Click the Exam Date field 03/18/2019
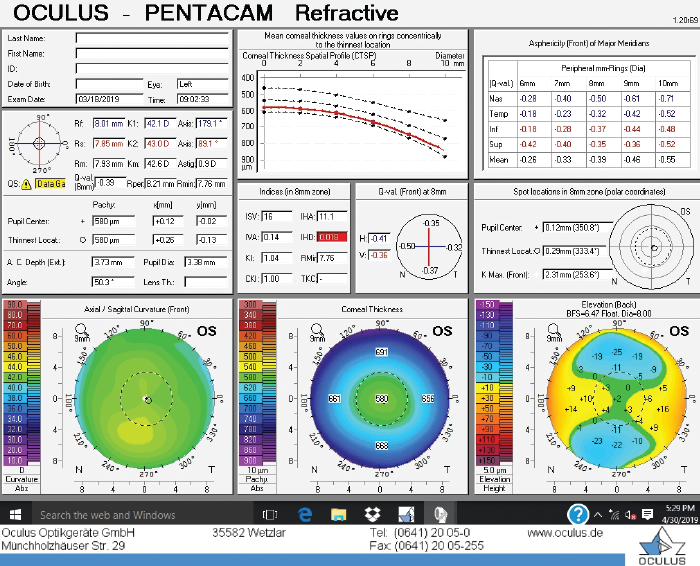The image size is (700, 566). tap(109, 99)
